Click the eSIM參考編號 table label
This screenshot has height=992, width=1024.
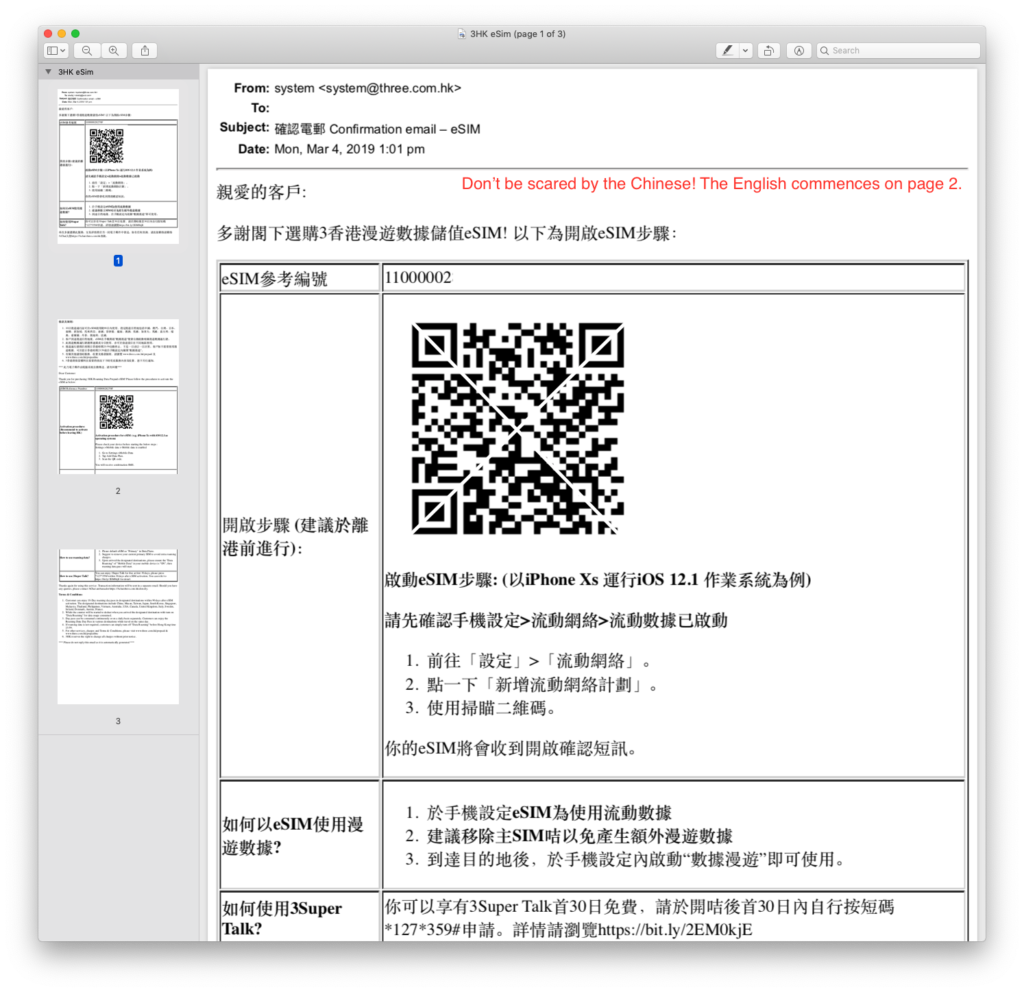coord(274,279)
